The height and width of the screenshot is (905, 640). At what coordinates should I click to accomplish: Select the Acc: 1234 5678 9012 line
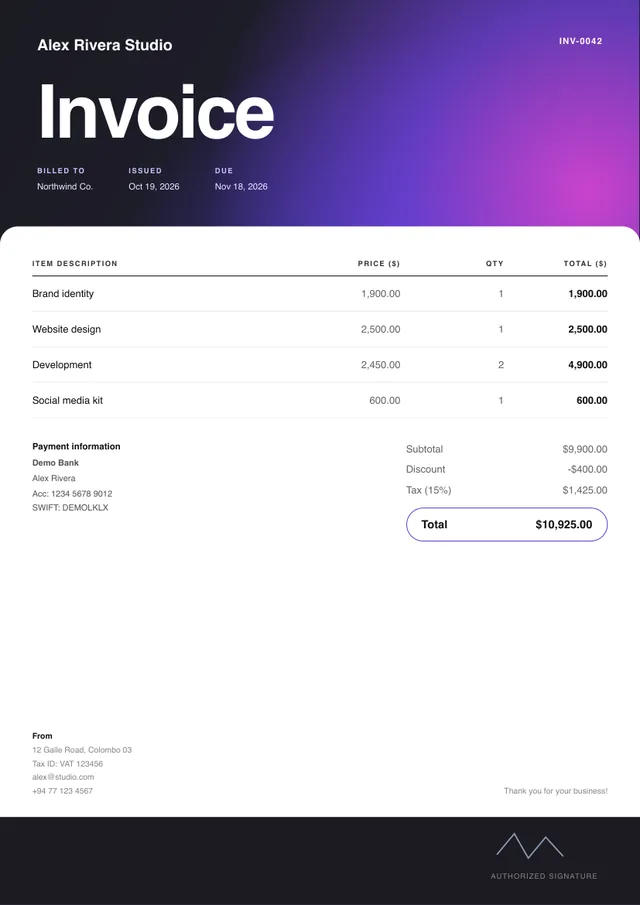[72, 494]
